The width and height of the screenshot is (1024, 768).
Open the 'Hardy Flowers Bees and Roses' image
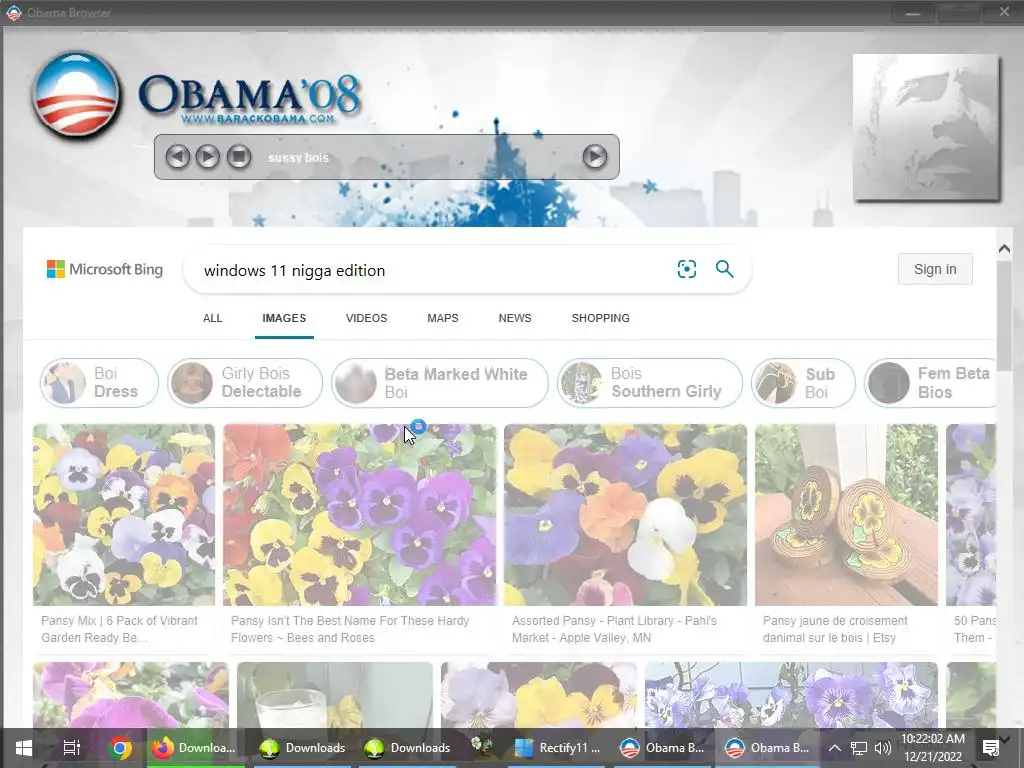(x=359, y=515)
